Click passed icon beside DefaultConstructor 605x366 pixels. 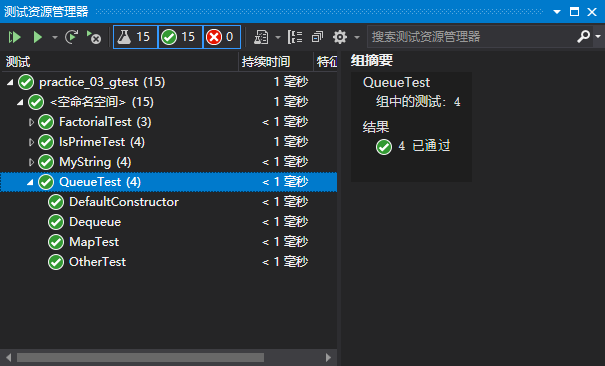click(x=56, y=202)
